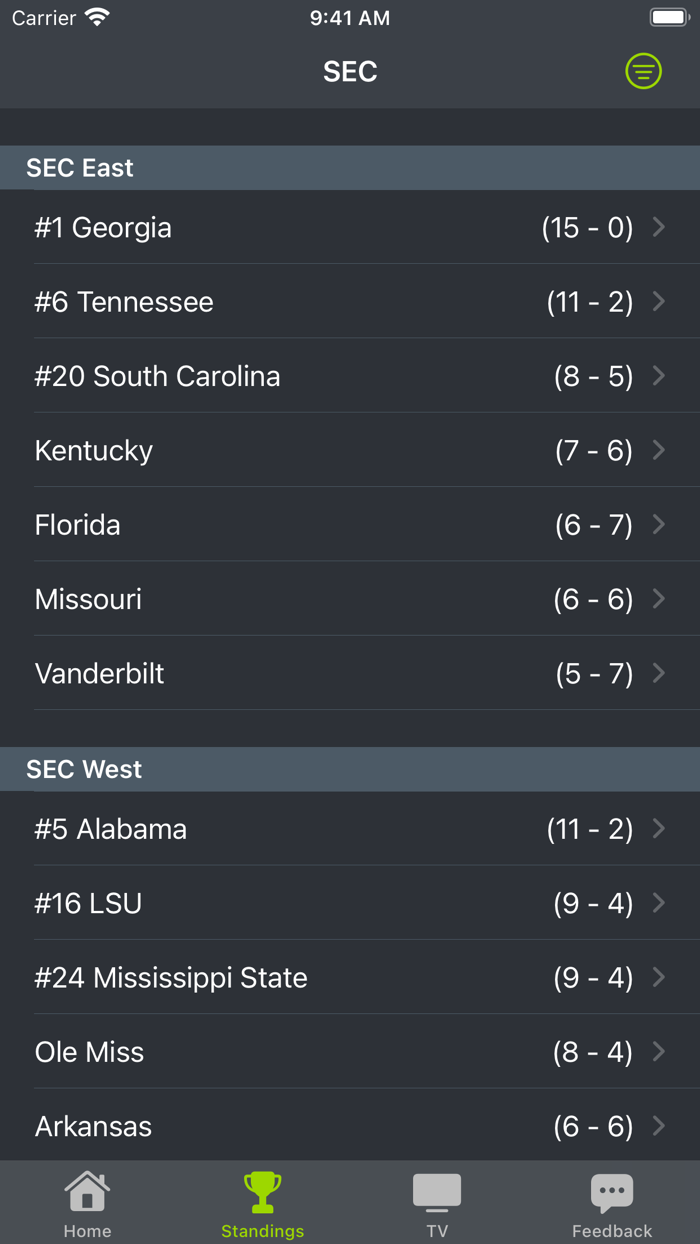The image size is (700, 1244).
Task: Tap the Wi-Fi status icon
Action: click(96, 16)
